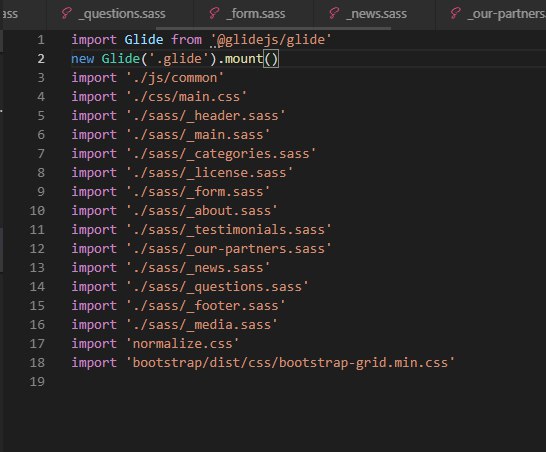Click the Sass icon on _our-partners tab
Screen dimensions: 546x452
455,13
